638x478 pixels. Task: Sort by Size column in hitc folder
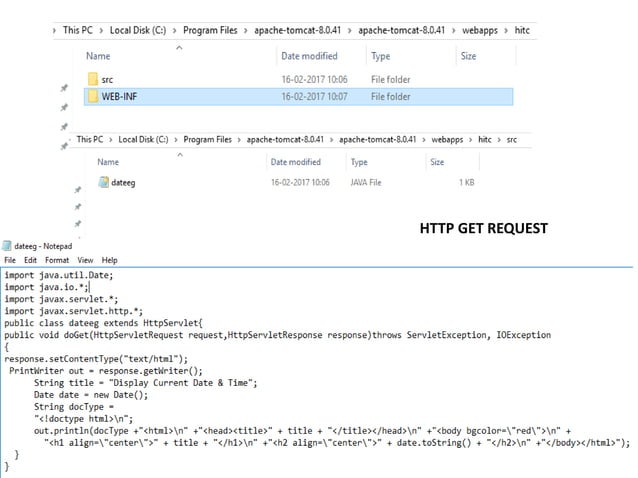[468, 56]
